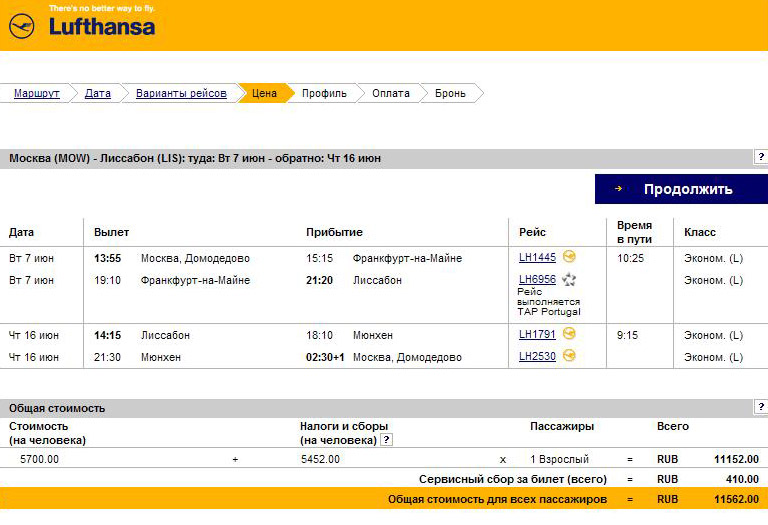Click arrival 21:20 Лиссабон
This screenshot has width=768, height=525.
(x=354, y=280)
